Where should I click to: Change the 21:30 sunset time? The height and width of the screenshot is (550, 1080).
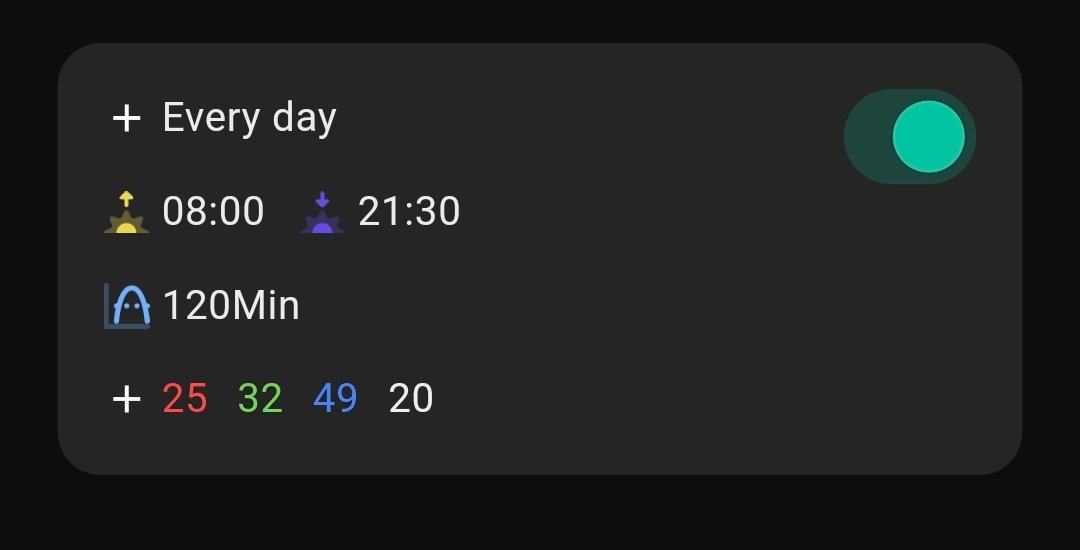[409, 212]
